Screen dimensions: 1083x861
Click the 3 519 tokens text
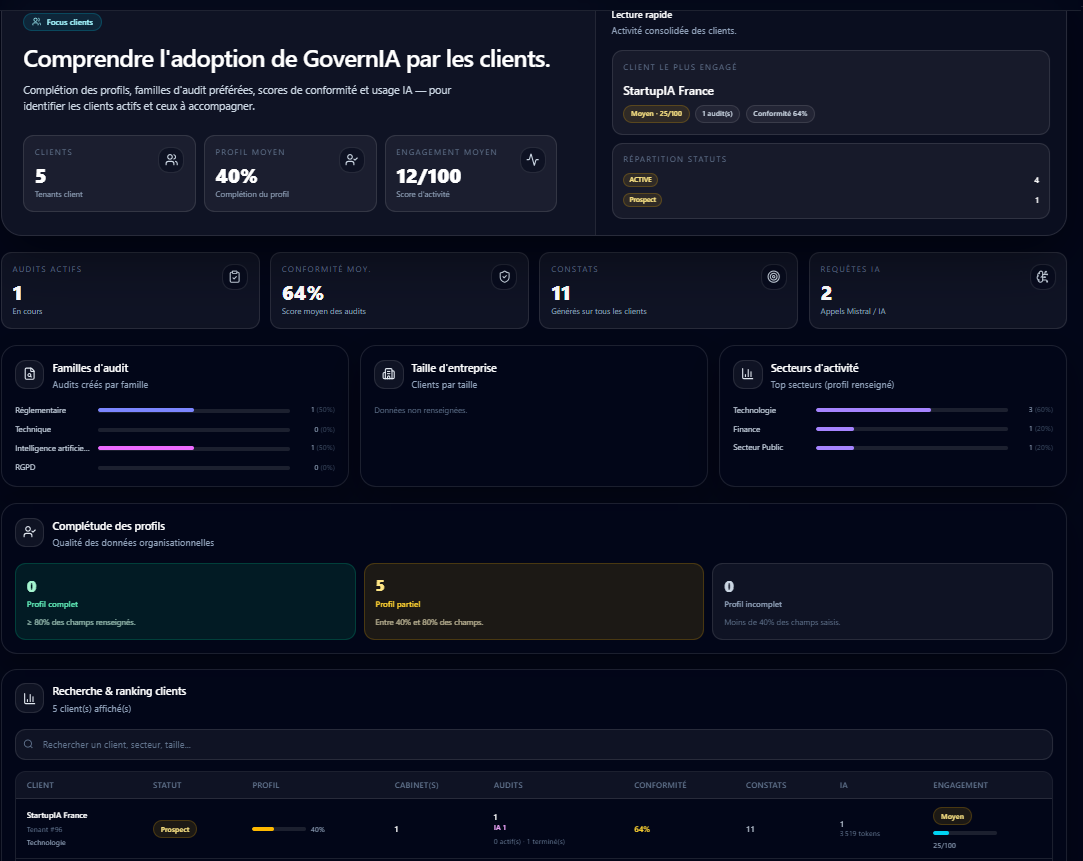(x=860, y=834)
